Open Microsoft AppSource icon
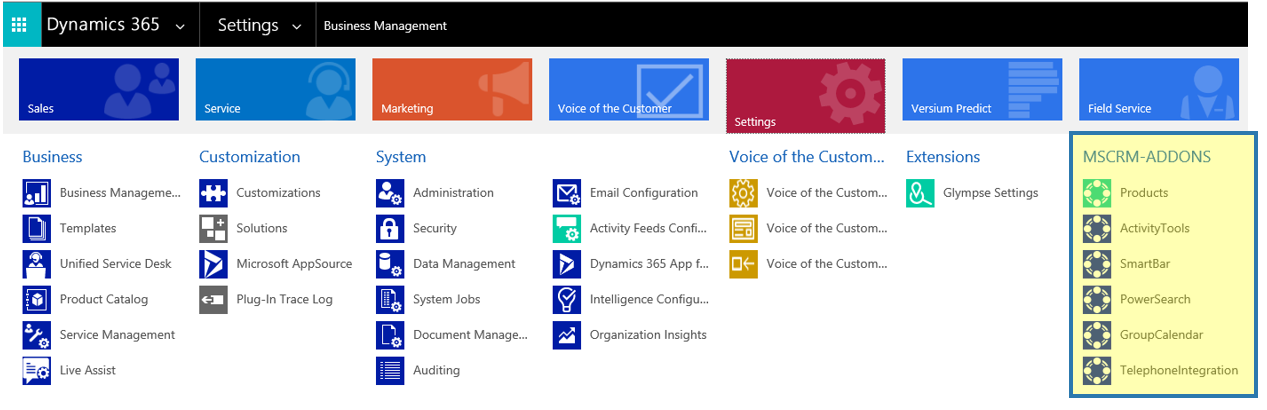 click(x=213, y=264)
